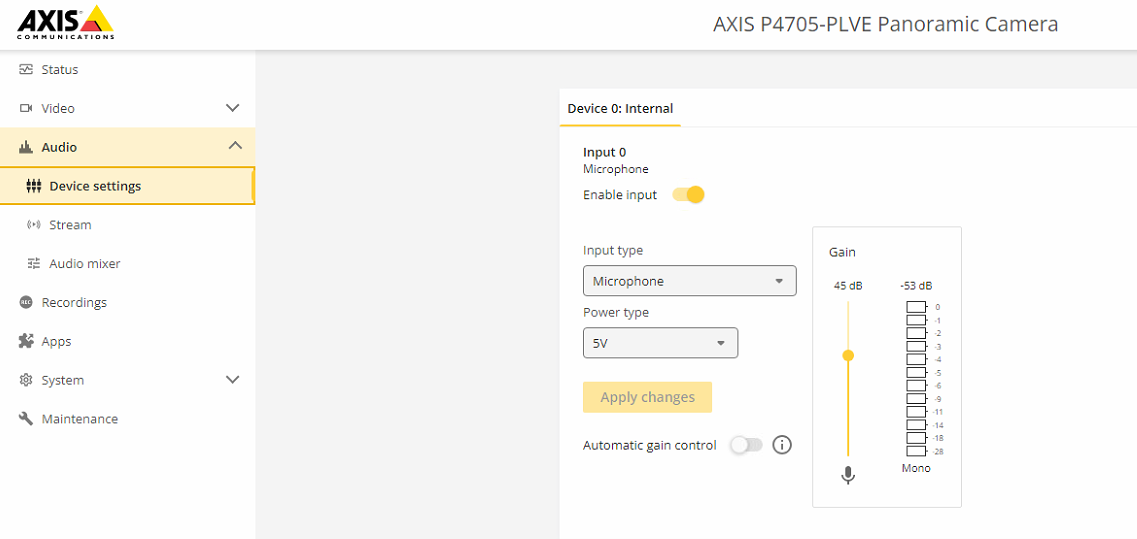
Task: Switch to Device 0: Internal tab
Action: pos(620,108)
